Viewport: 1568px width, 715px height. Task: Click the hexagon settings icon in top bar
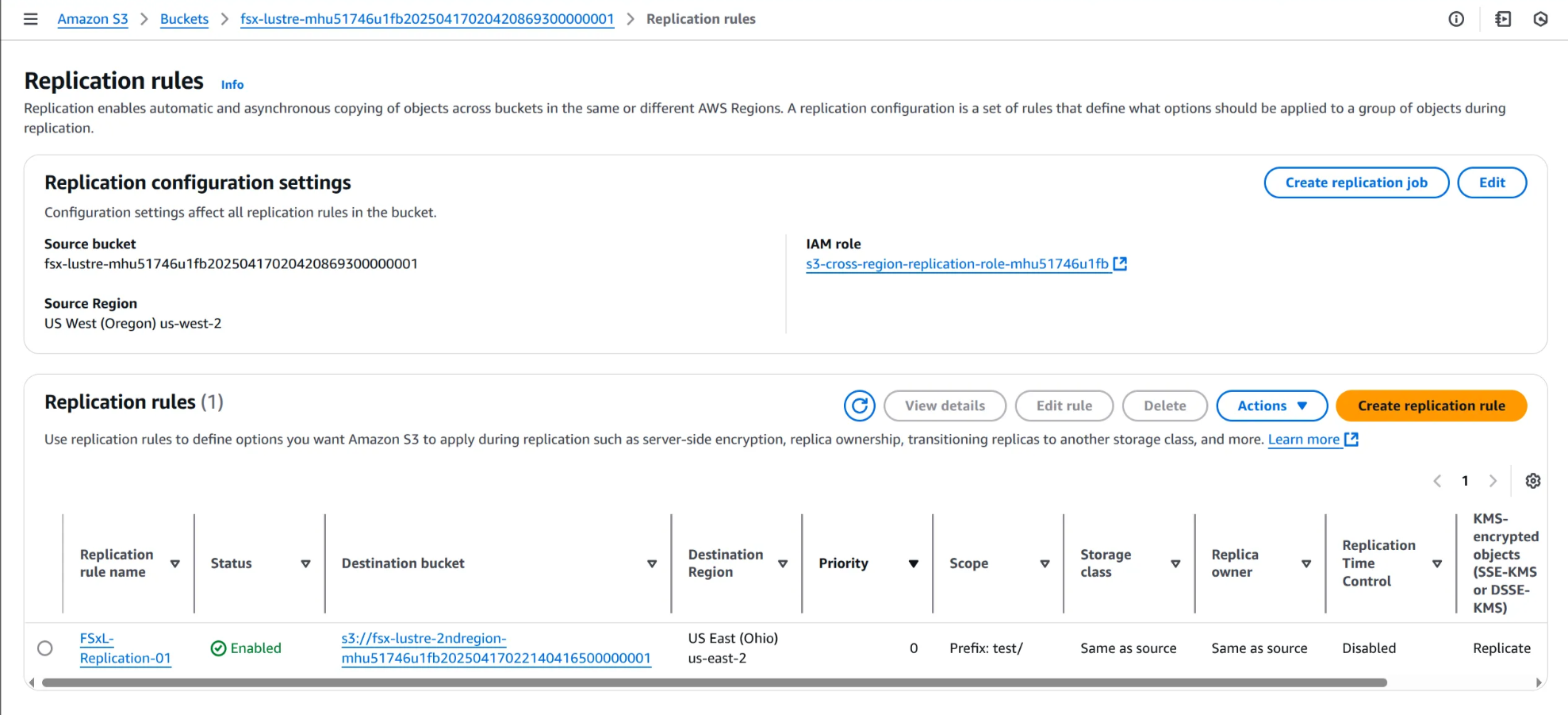(x=1540, y=19)
